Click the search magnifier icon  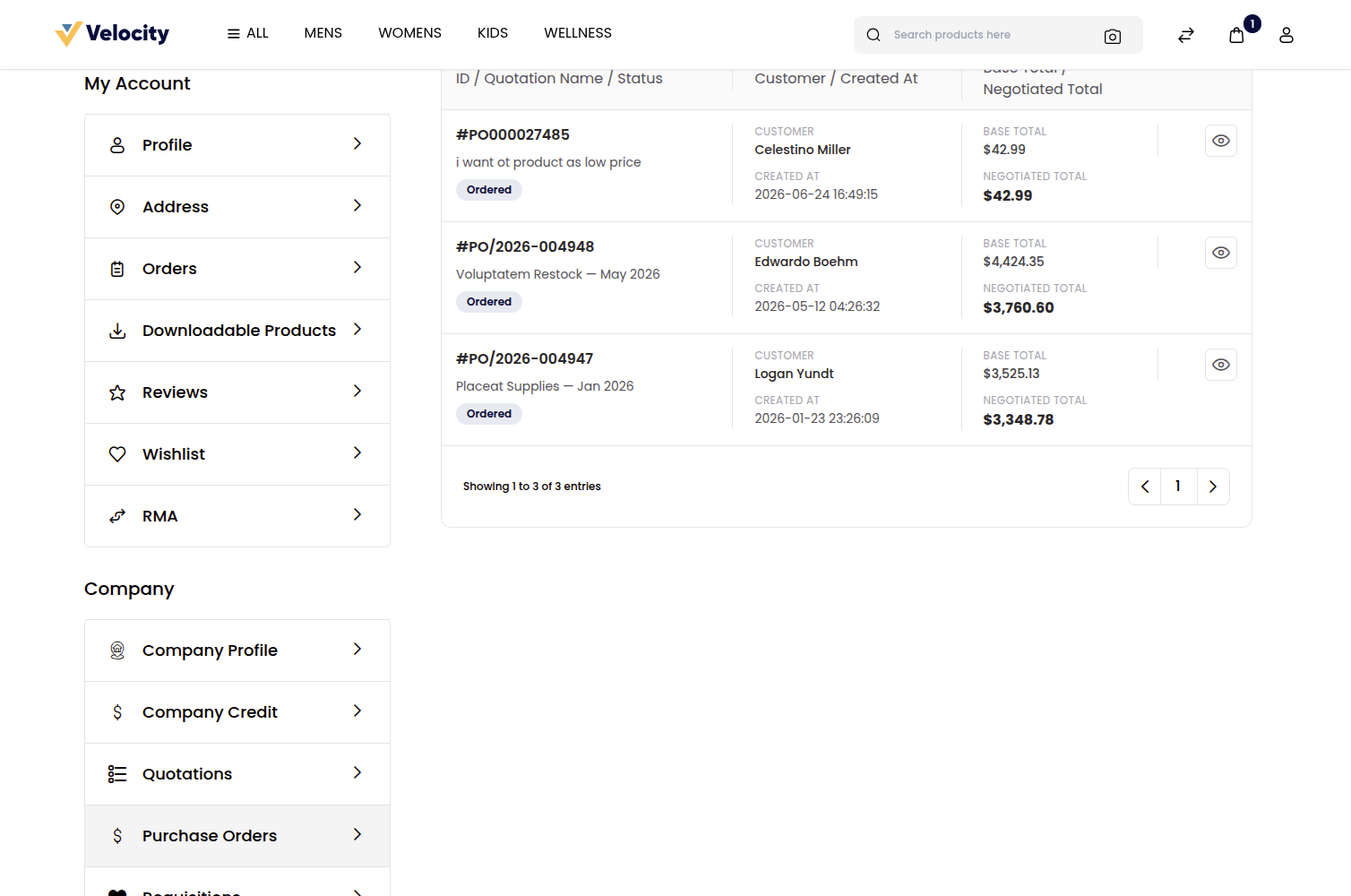click(x=873, y=35)
